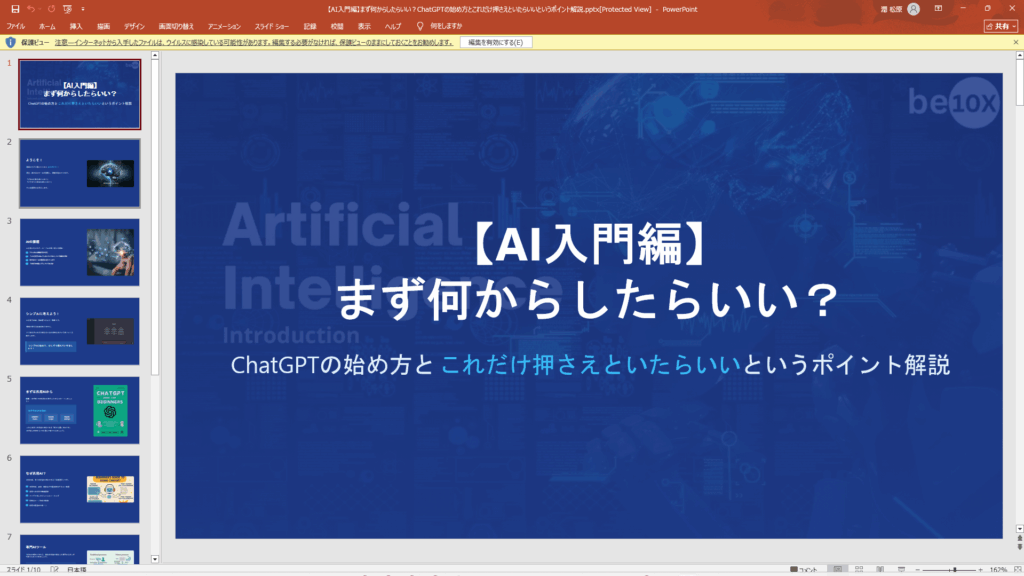Click the protected view shield icon
Screen dimensions: 1024x576
(x=10, y=42)
